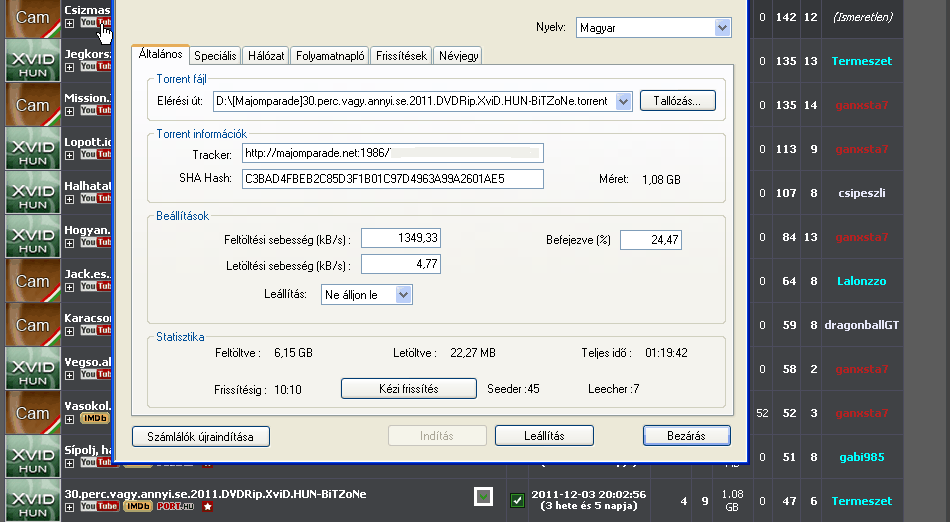
Task: Expand the plus box in the Vasokol row
Action: [x=70, y=419]
